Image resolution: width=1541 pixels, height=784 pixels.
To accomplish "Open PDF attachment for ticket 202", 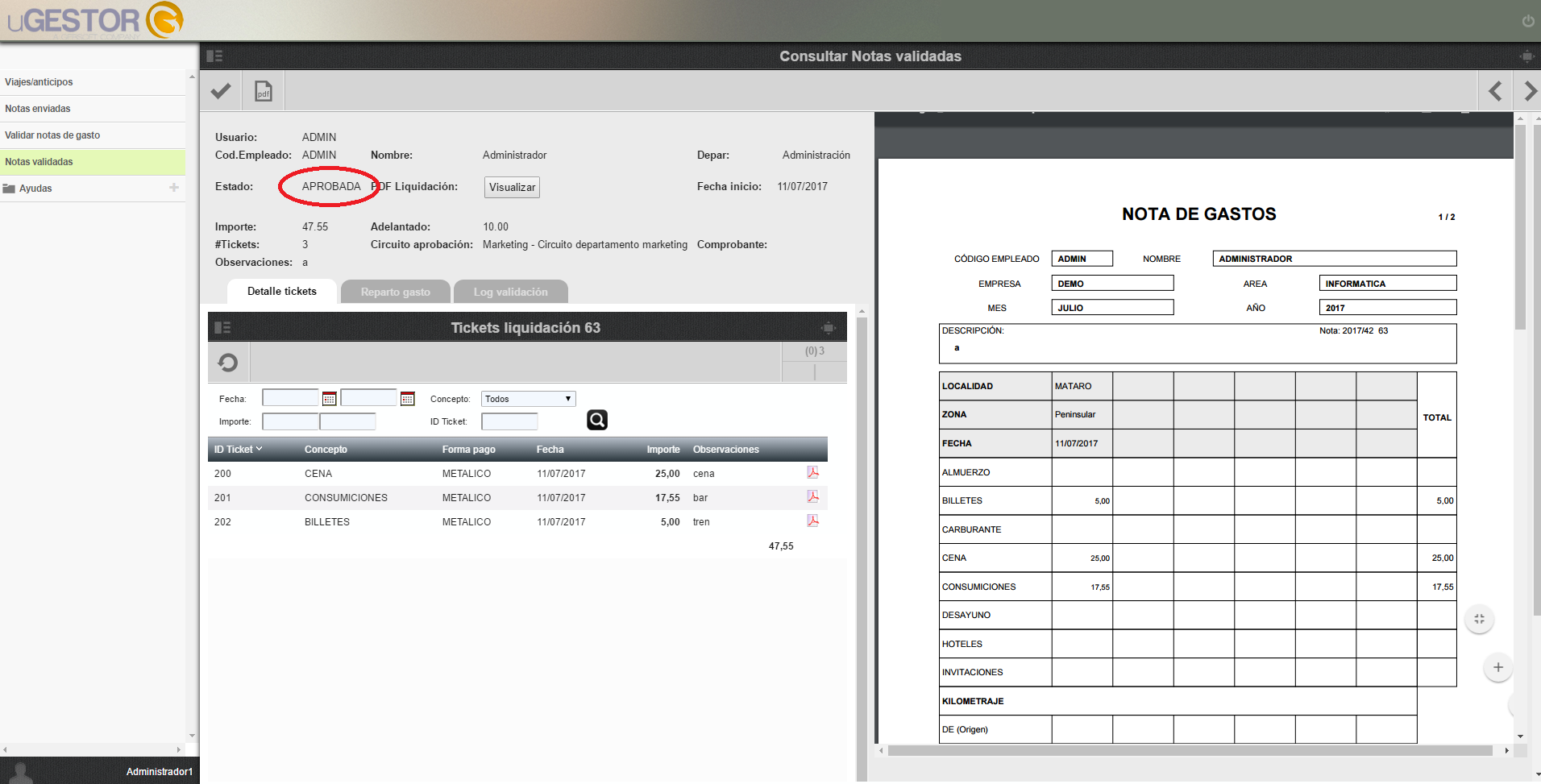I will [x=812, y=521].
